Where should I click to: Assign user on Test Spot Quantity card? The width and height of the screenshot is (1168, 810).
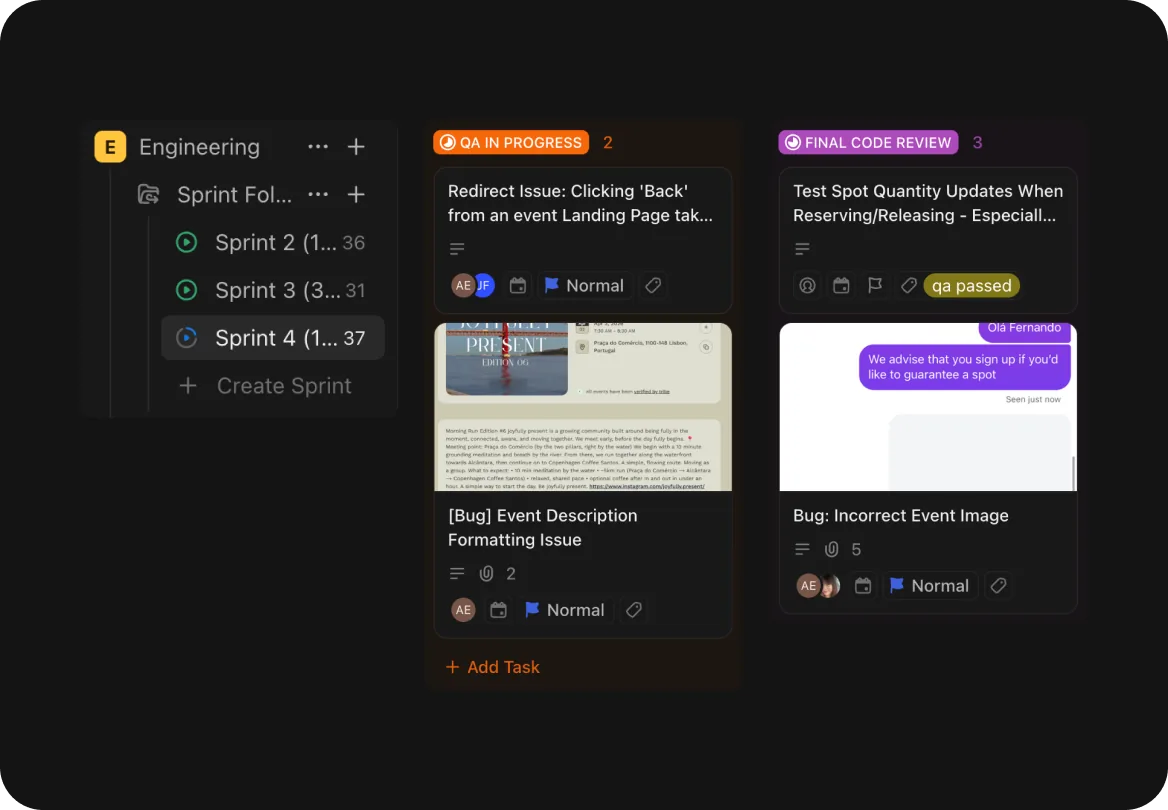[x=807, y=285]
